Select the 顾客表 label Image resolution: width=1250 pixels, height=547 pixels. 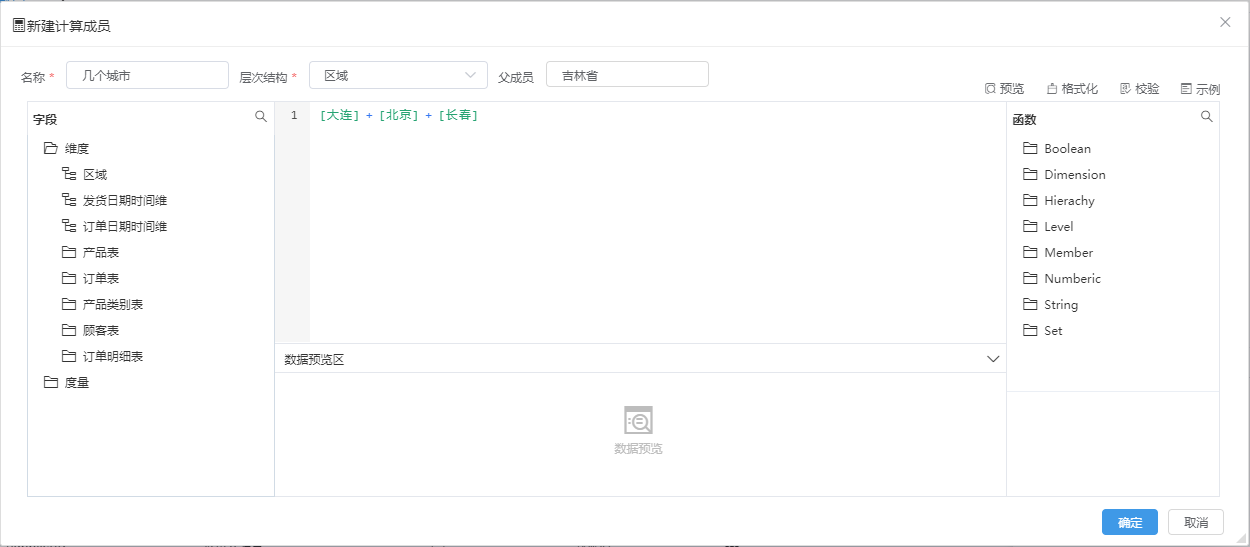(101, 330)
